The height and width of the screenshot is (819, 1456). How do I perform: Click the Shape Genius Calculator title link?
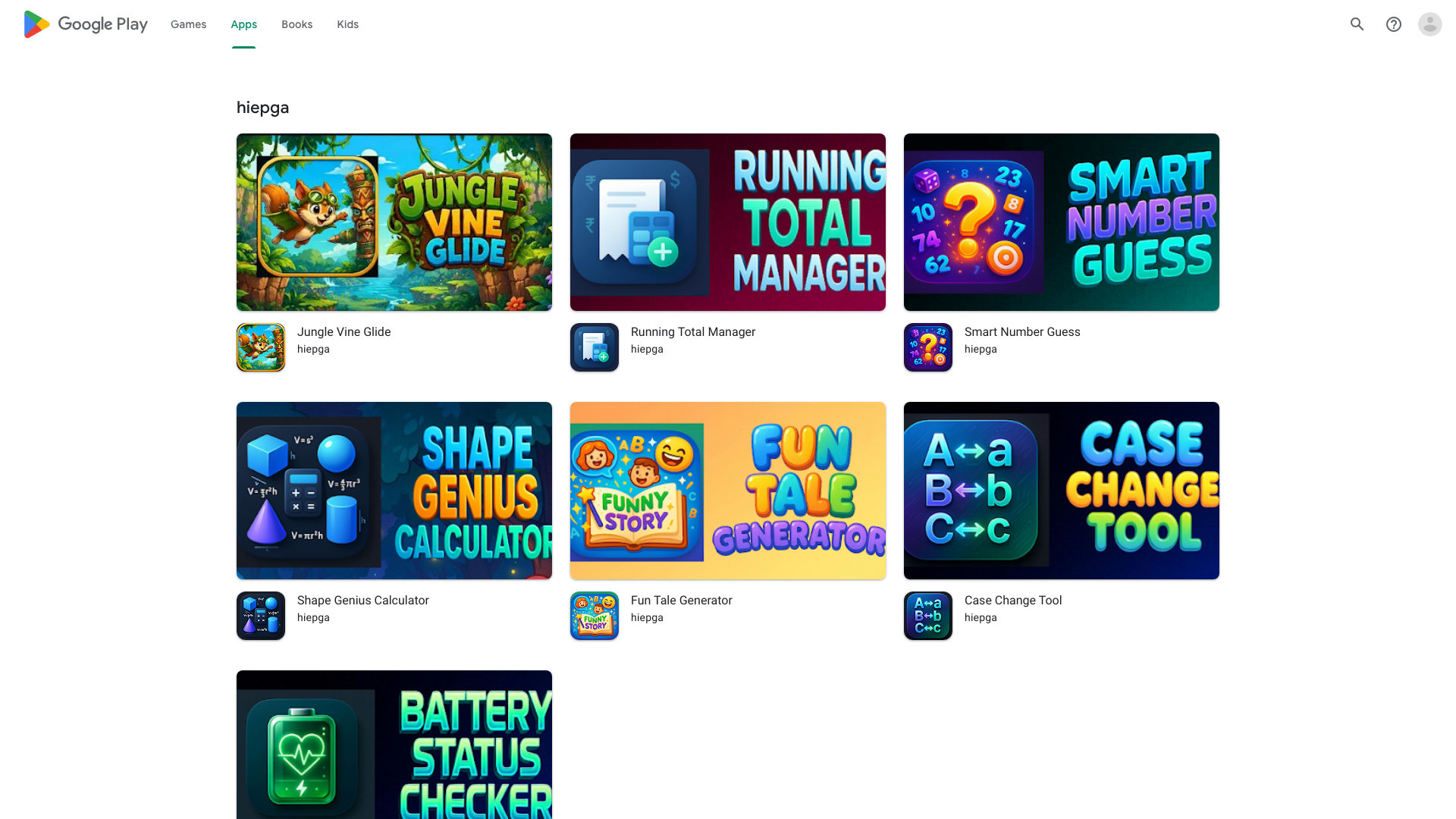pos(363,601)
